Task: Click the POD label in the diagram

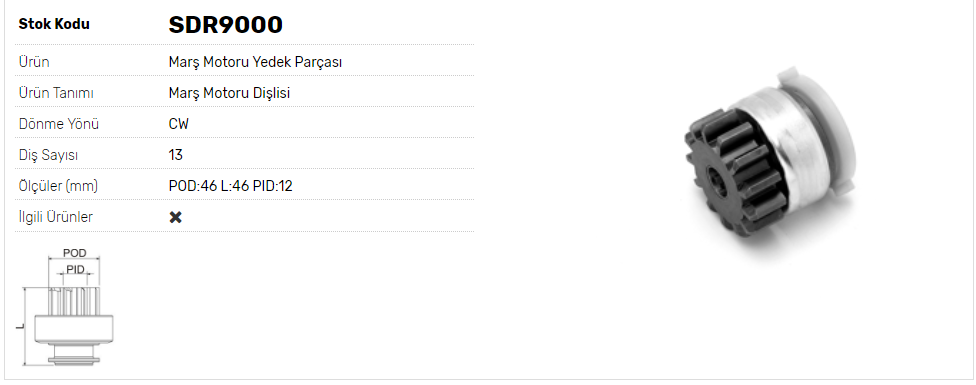Action: [x=74, y=253]
